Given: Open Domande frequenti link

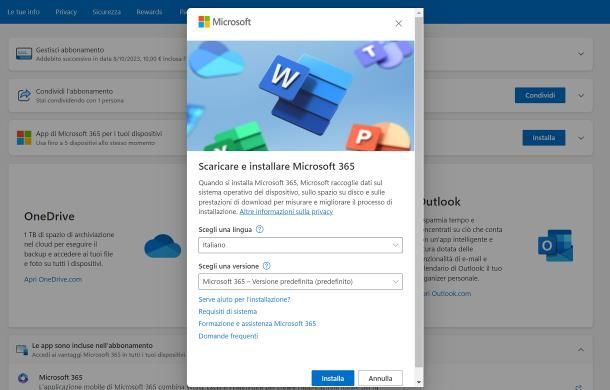Looking at the screenshot, I should click(228, 336).
